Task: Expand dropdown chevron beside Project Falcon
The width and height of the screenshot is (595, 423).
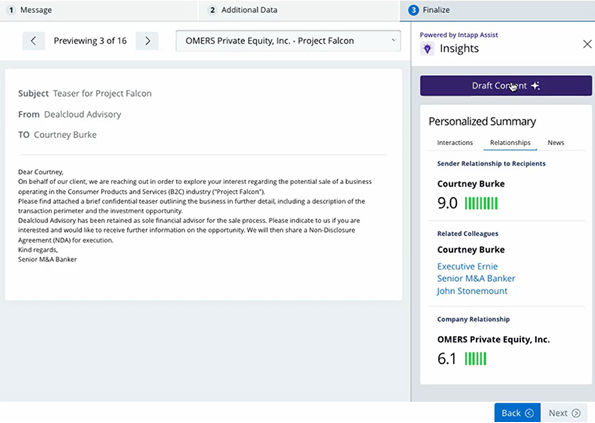Action: pyautogui.click(x=394, y=40)
